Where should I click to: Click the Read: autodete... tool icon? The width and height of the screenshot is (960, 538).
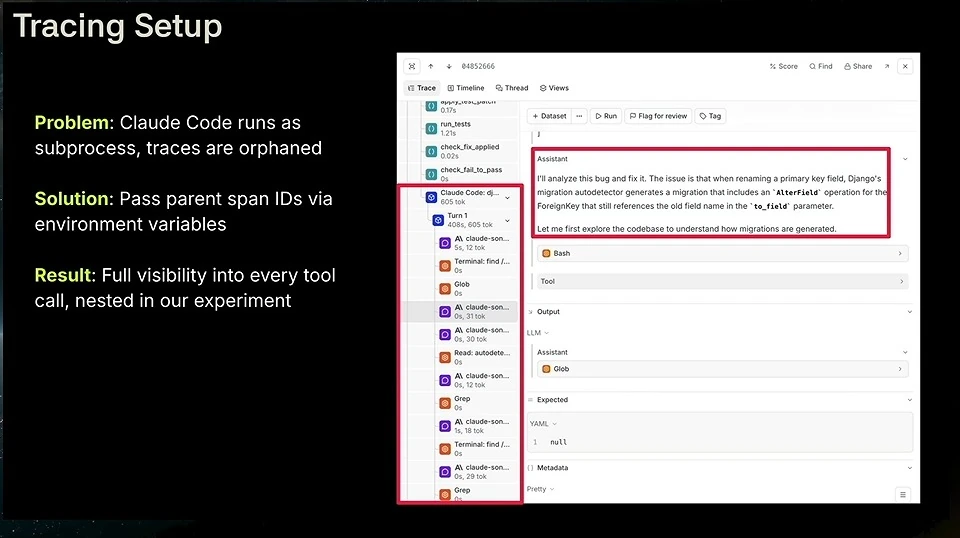click(445, 357)
